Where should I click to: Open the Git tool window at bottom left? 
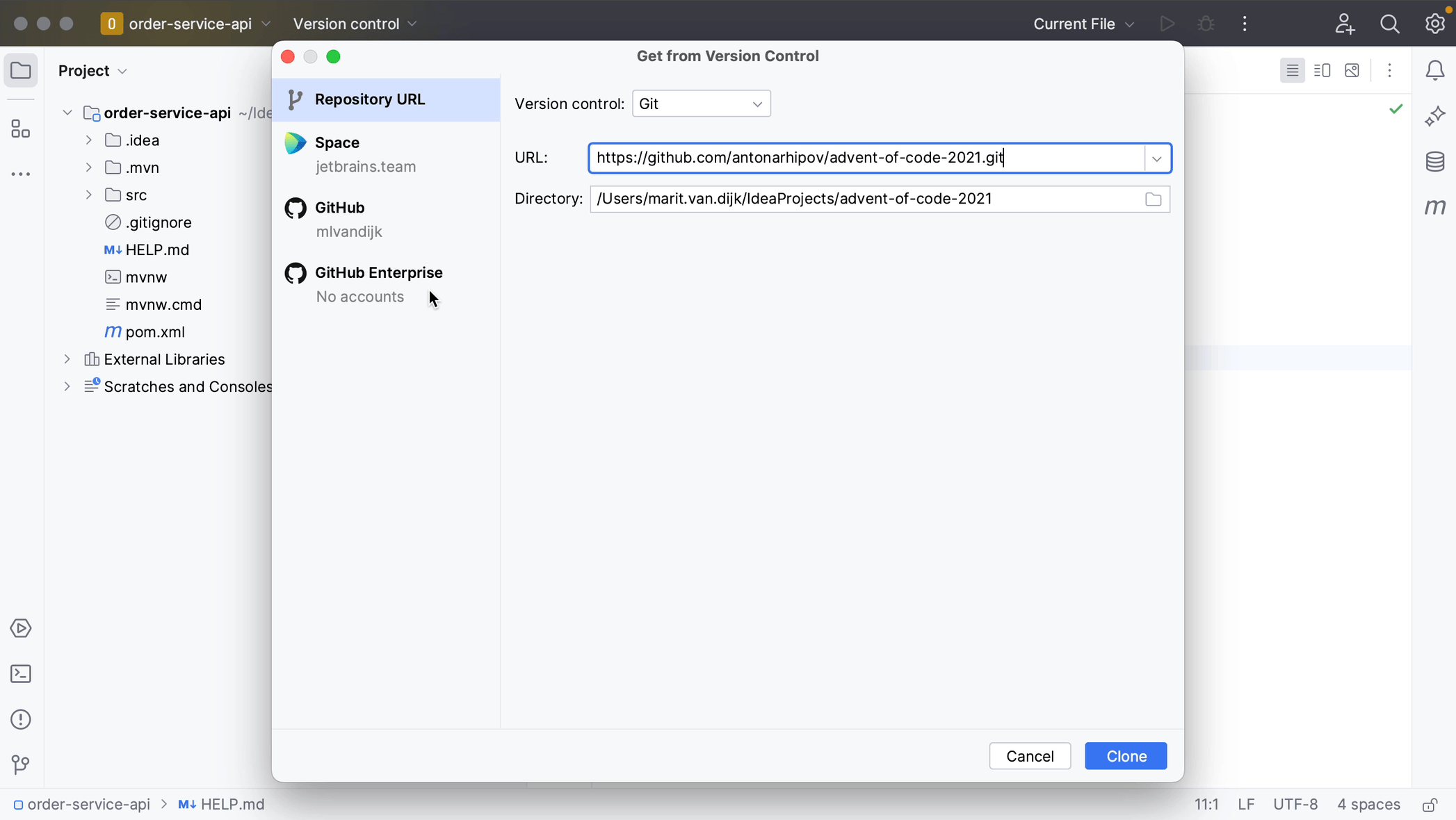[19, 765]
